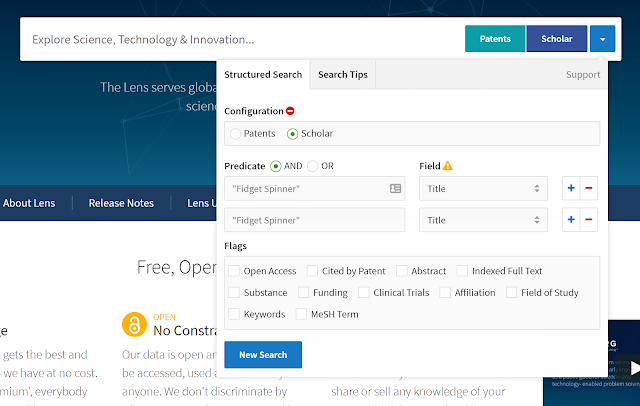
Task: Play the video thumbnail at bottom right
Action: click(634, 368)
